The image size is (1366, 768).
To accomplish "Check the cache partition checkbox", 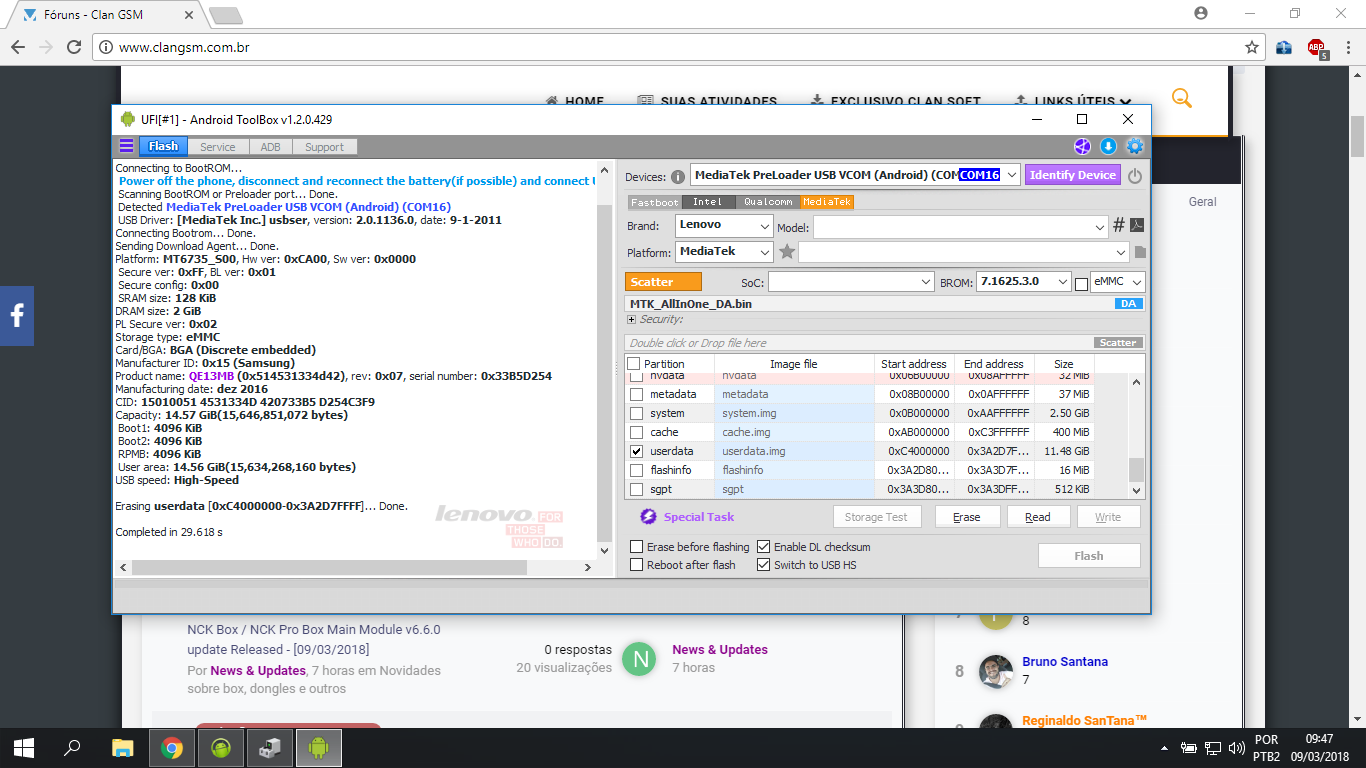I will coord(636,432).
